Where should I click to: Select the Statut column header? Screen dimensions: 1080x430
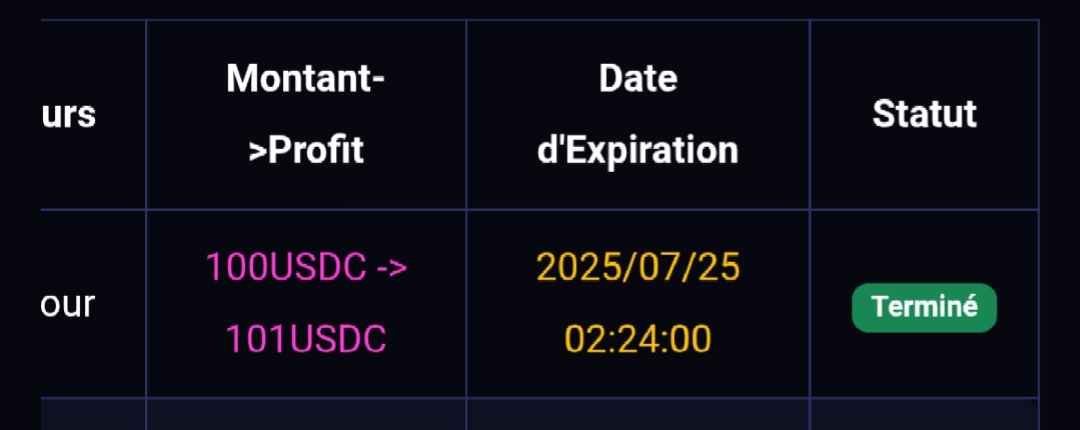[924, 114]
